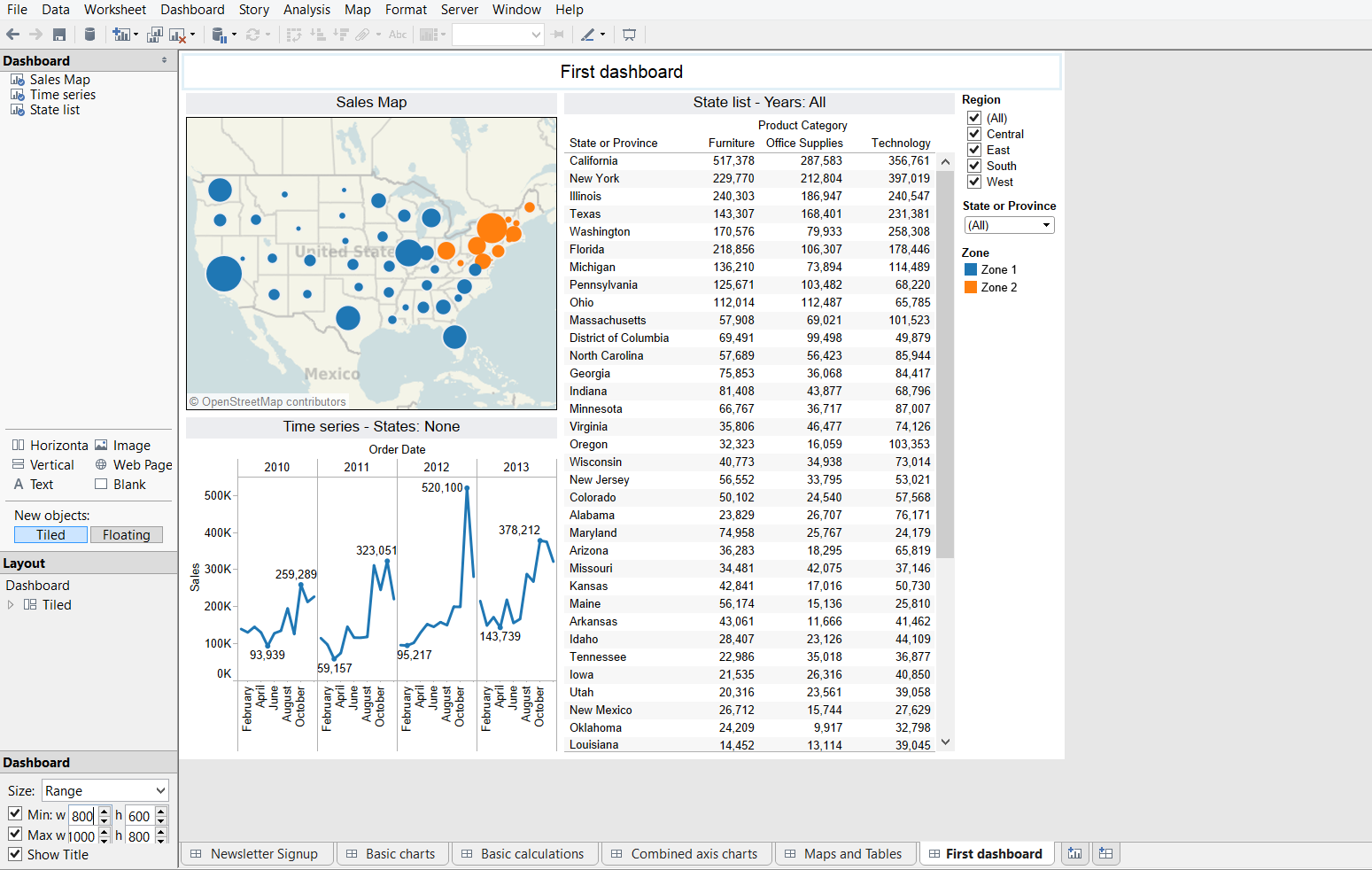
Task: Click the Connect to Data cylinder icon
Action: click(x=89, y=35)
